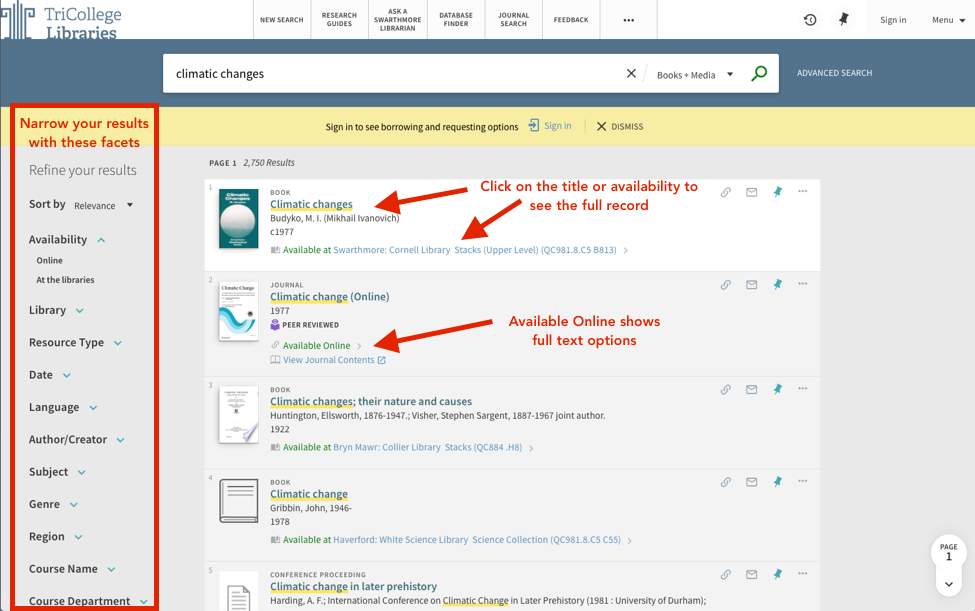Viewport: 975px width, 611px height.
Task: Open New Search in top navigation
Action: pyautogui.click(x=282, y=20)
